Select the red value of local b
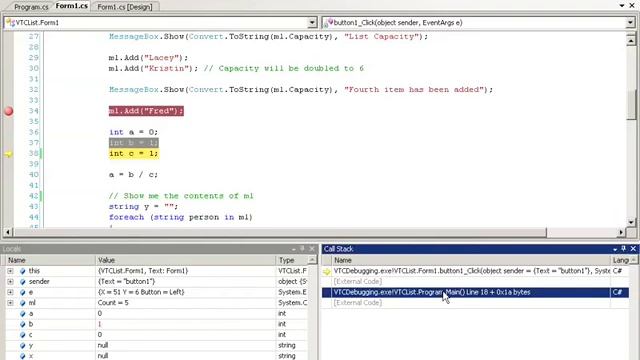Image resolution: width=640 pixels, height=360 pixels. tap(99, 324)
